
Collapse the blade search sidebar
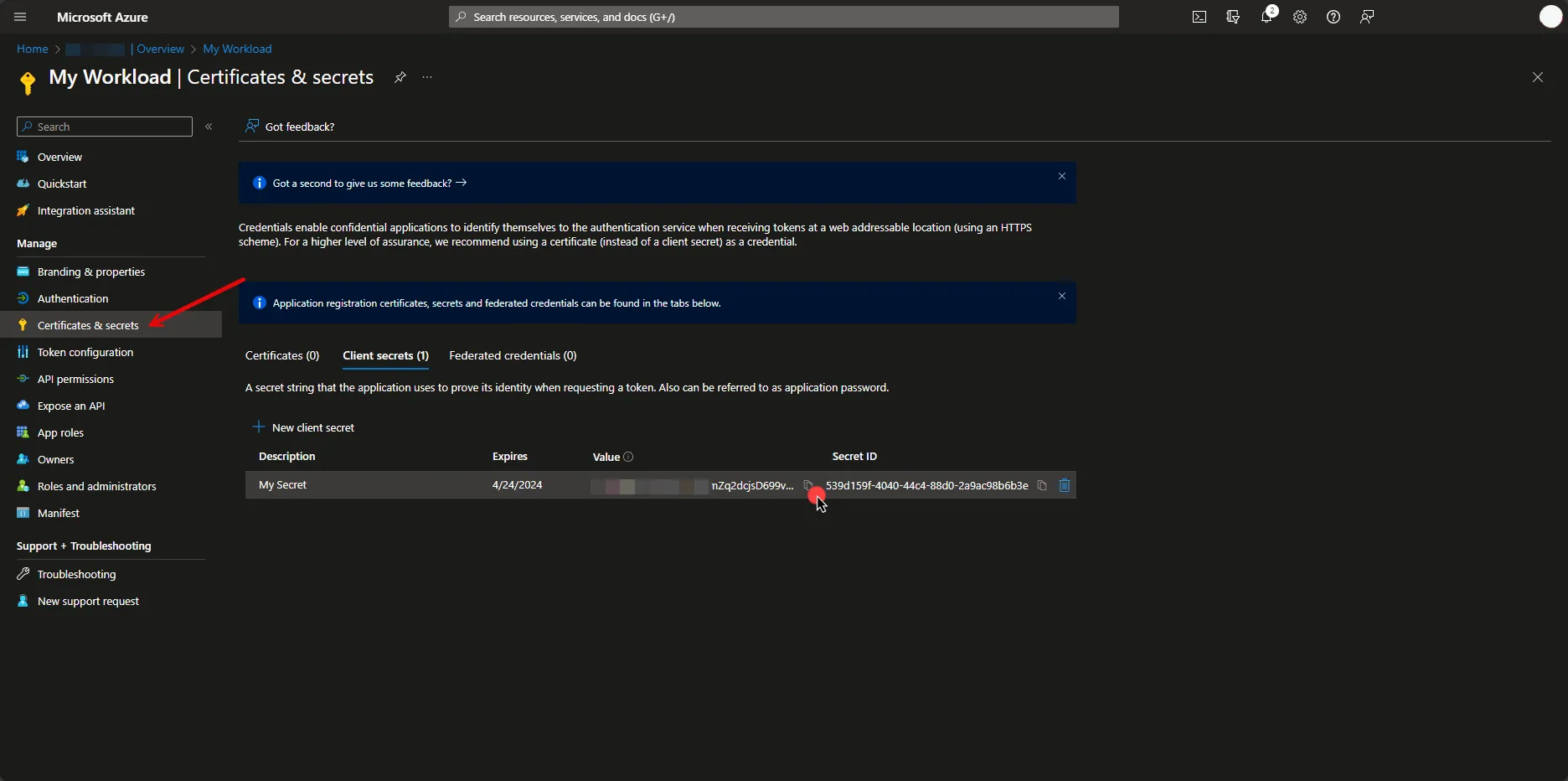coord(209,127)
